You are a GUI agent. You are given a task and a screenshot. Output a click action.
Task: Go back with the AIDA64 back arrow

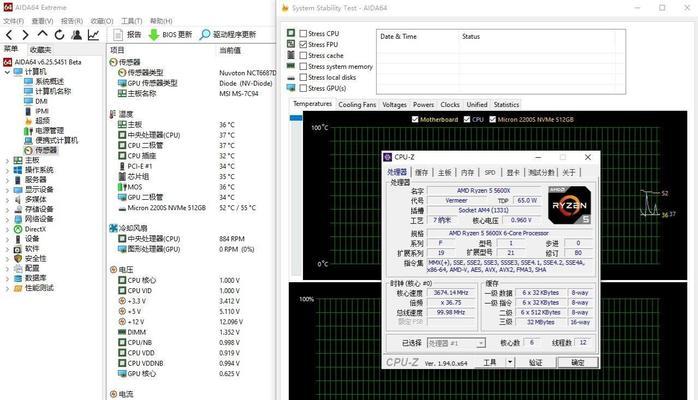9,35
